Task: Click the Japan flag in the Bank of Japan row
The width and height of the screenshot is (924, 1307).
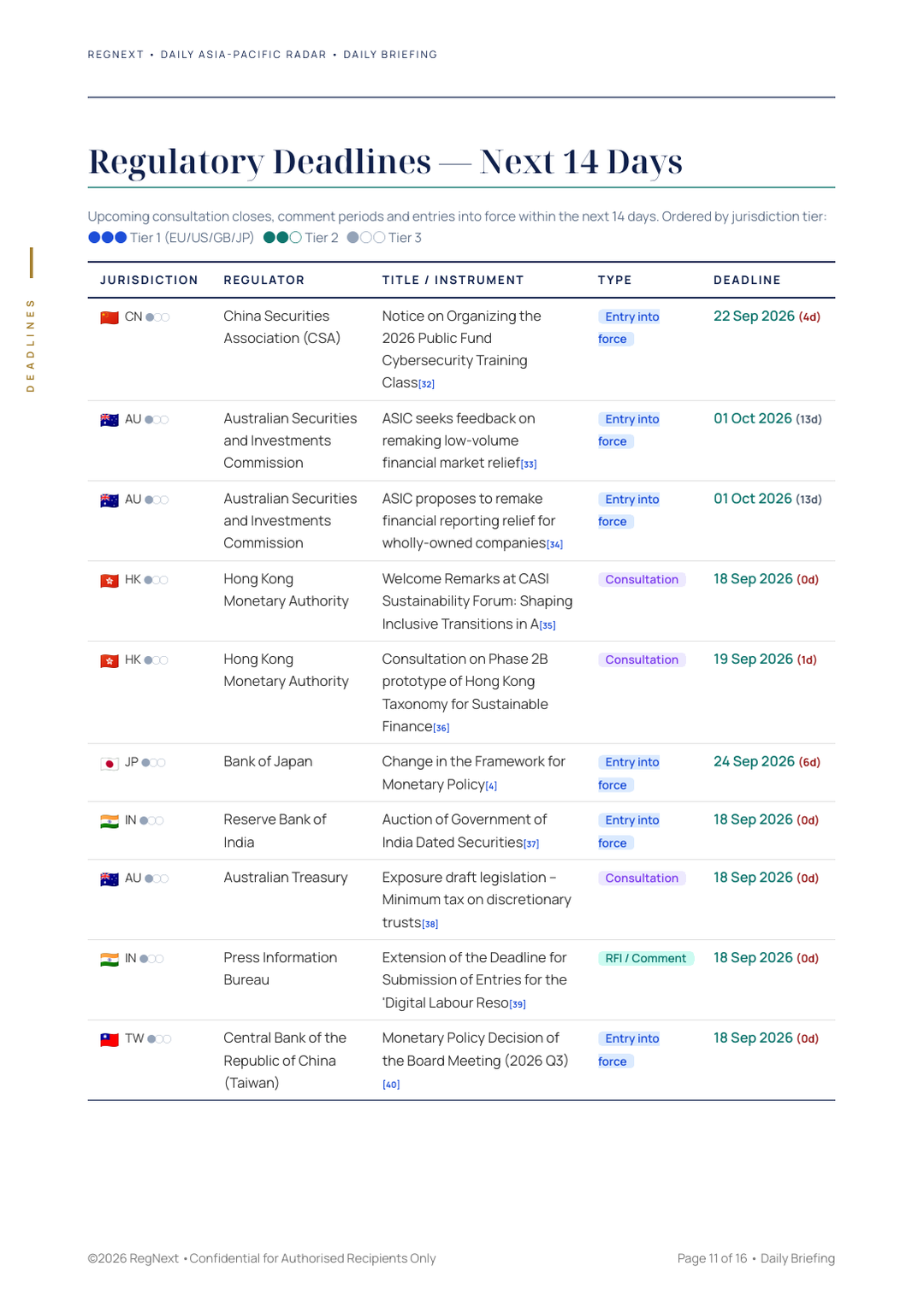Action: tap(110, 763)
